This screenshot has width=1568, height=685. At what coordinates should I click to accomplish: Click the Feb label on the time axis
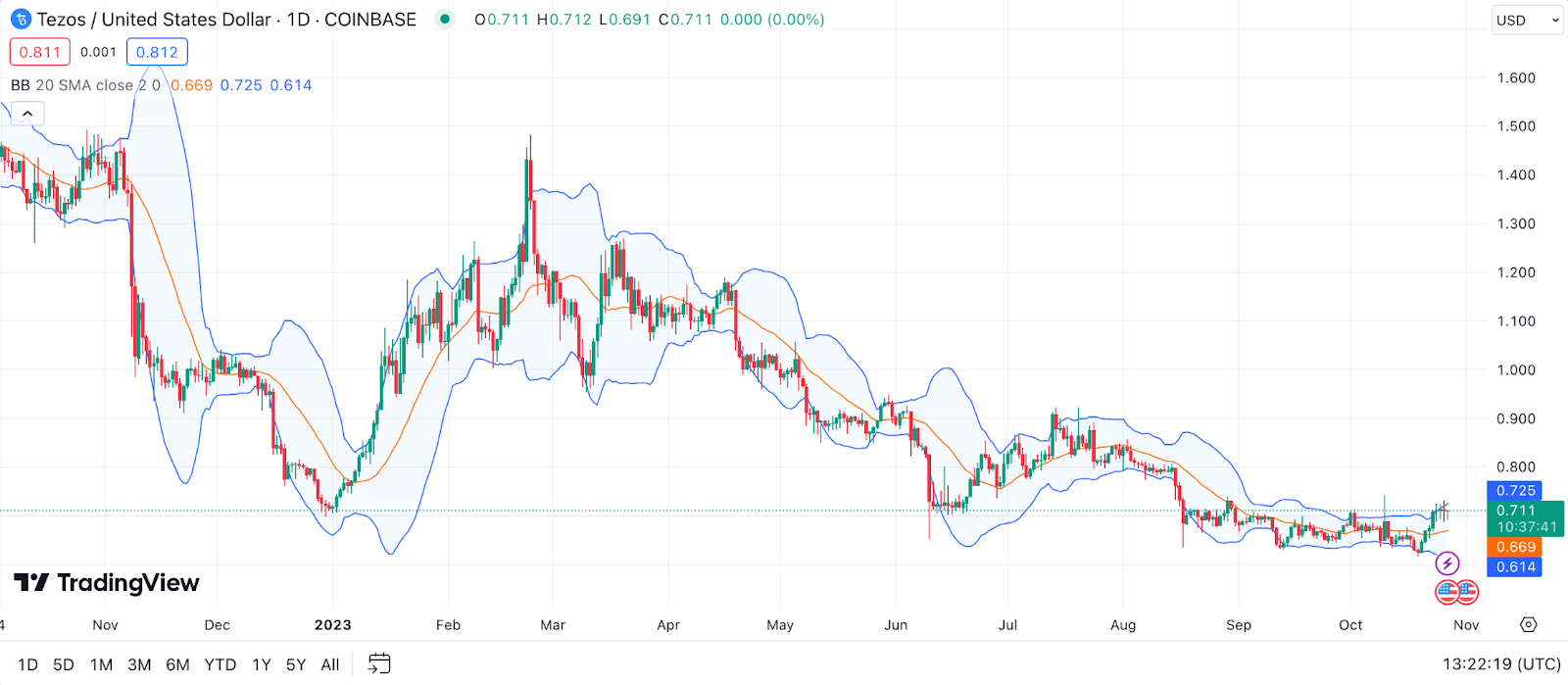448,625
